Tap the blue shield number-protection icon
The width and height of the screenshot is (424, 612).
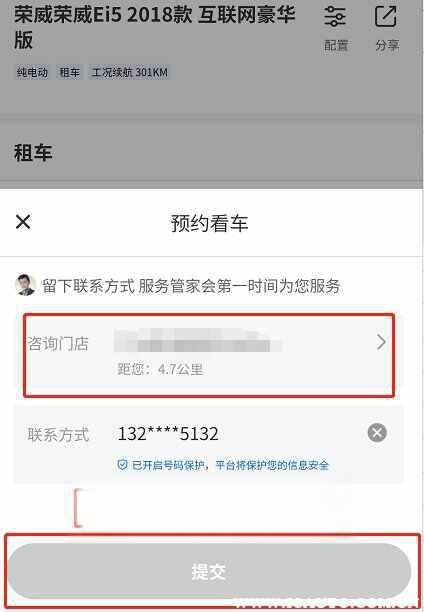[x=123, y=464]
